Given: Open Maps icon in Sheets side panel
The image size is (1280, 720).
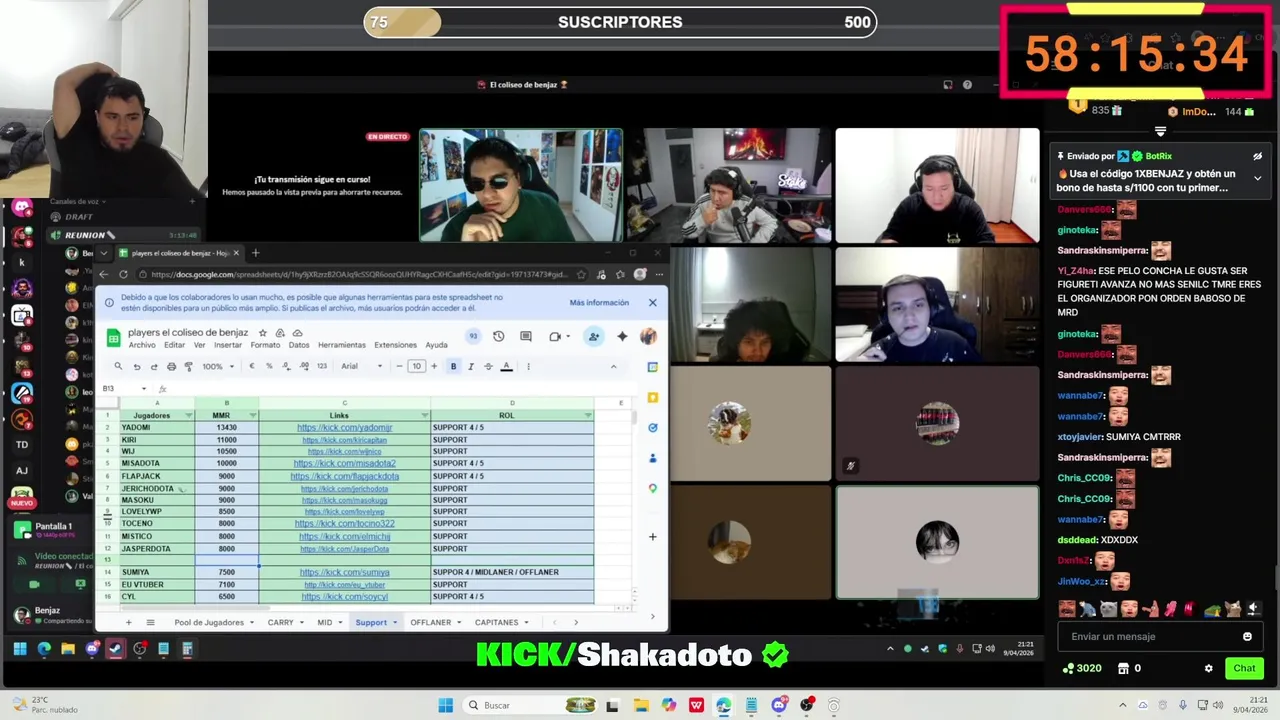Looking at the screenshot, I should [652, 488].
